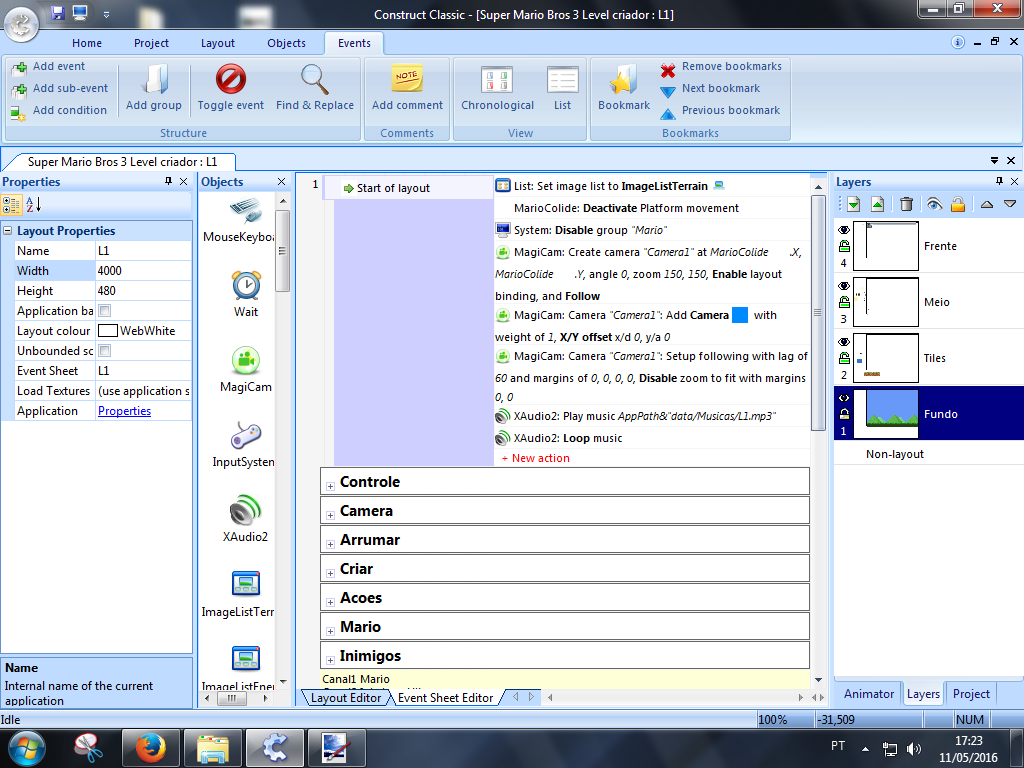This screenshot has width=1024, height=768.
Task: Click the padlock icon in Layers toolbar
Action: coord(957,204)
